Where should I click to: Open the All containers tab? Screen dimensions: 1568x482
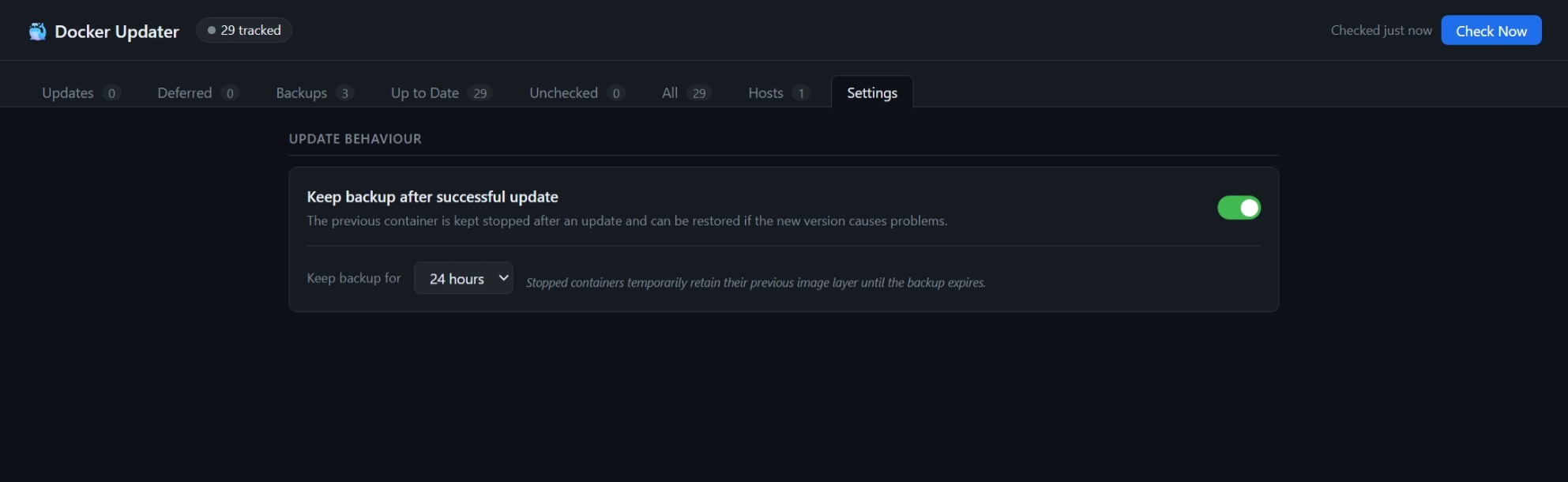[686, 92]
